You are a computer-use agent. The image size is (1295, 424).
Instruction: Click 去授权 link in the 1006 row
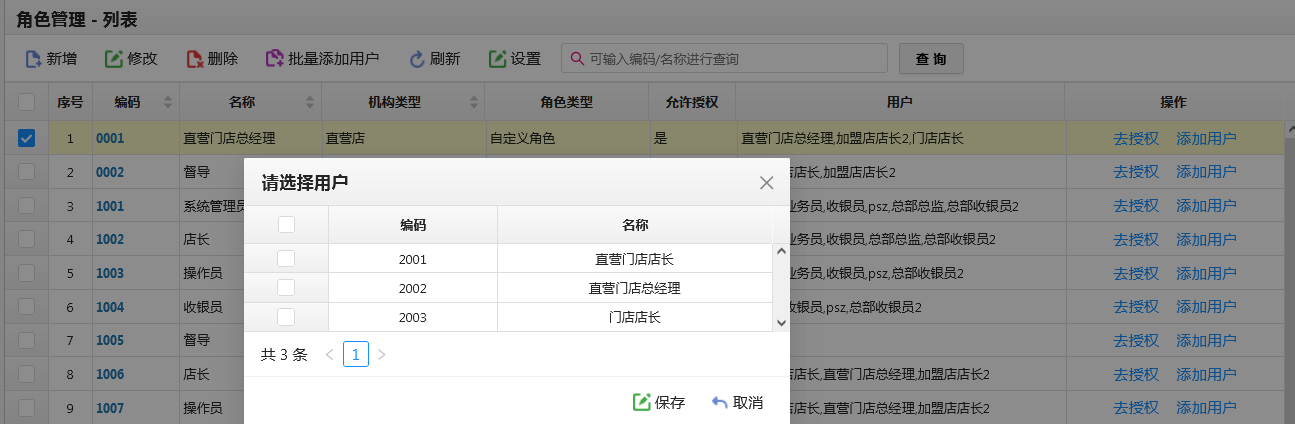(1136, 373)
